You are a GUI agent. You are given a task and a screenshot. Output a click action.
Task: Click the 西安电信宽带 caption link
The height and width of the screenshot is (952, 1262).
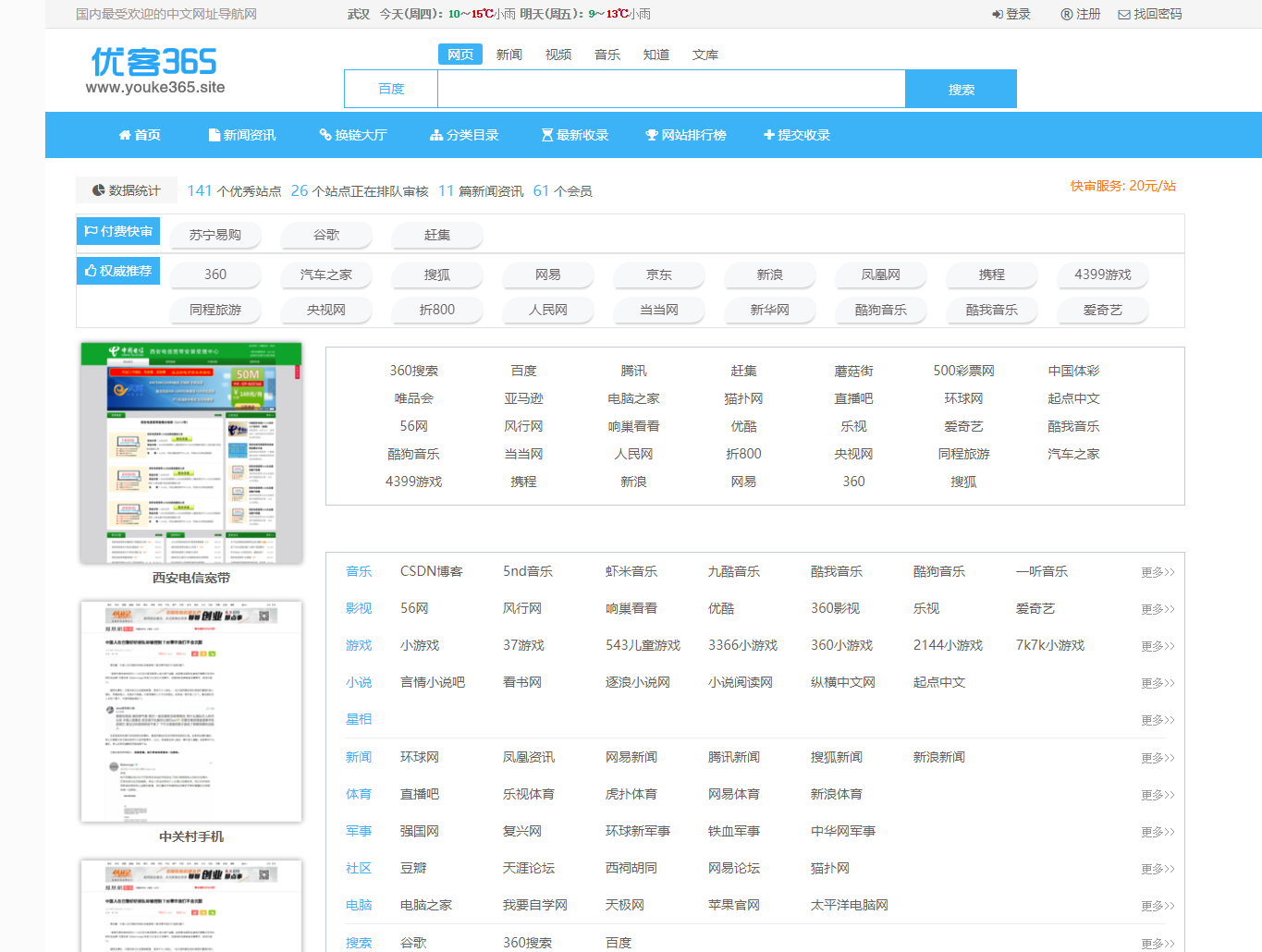click(x=191, y=578)
